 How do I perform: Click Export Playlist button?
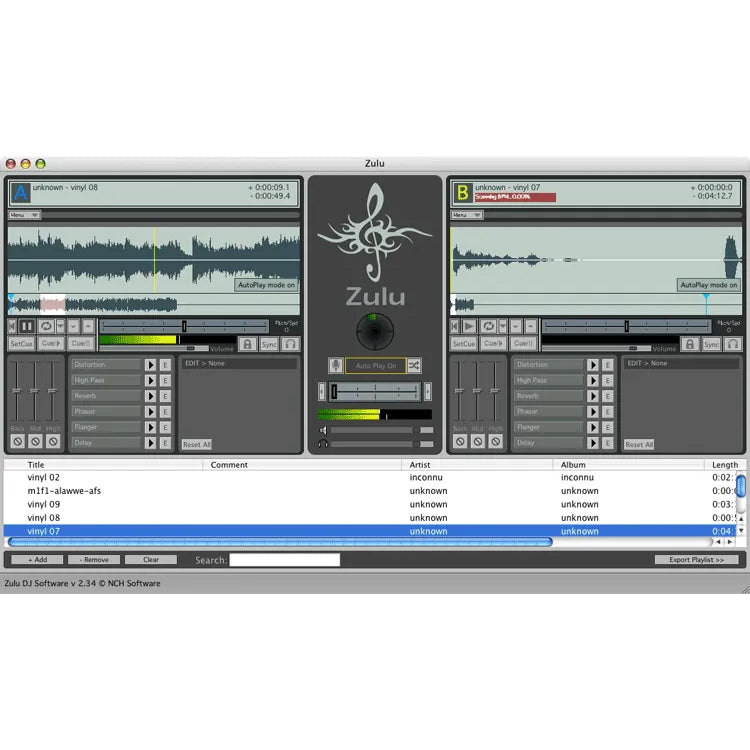pyautogui.click(x=696, y=560)
